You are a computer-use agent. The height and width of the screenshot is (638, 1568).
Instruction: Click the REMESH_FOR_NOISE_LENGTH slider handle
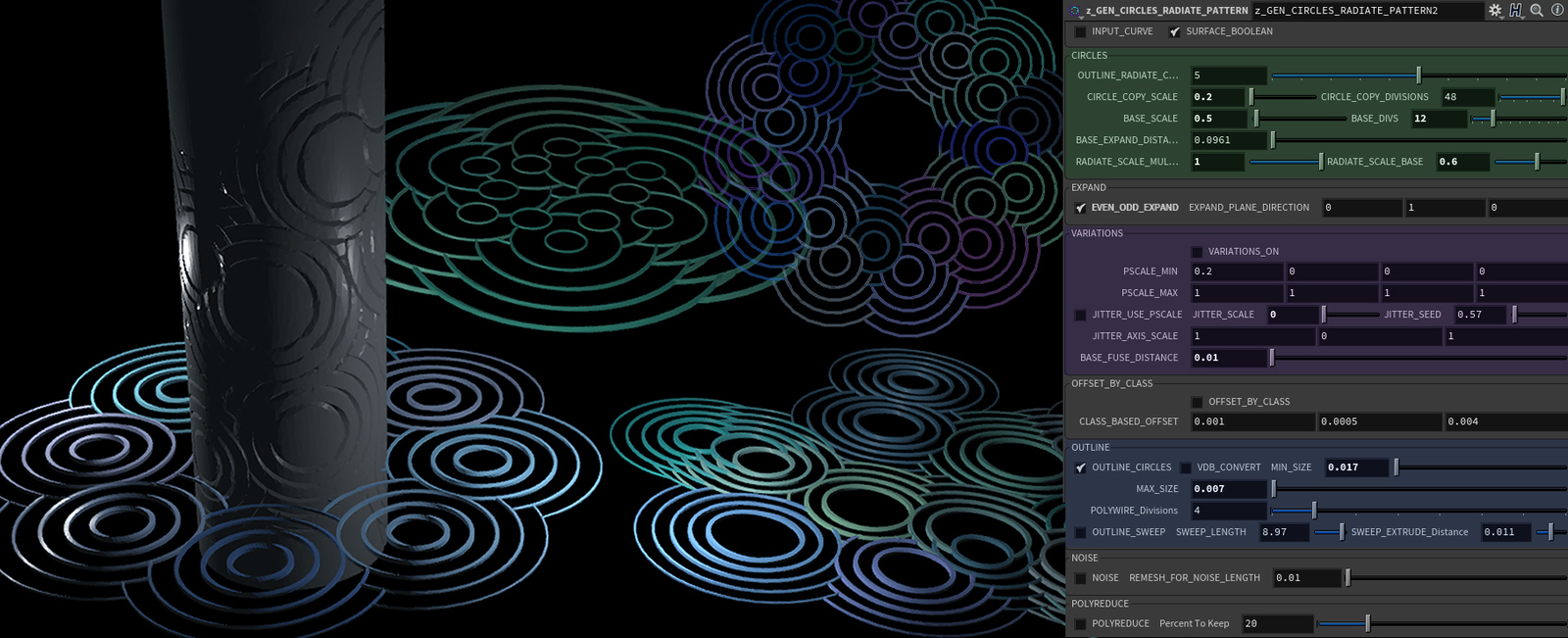[1347, 578]
